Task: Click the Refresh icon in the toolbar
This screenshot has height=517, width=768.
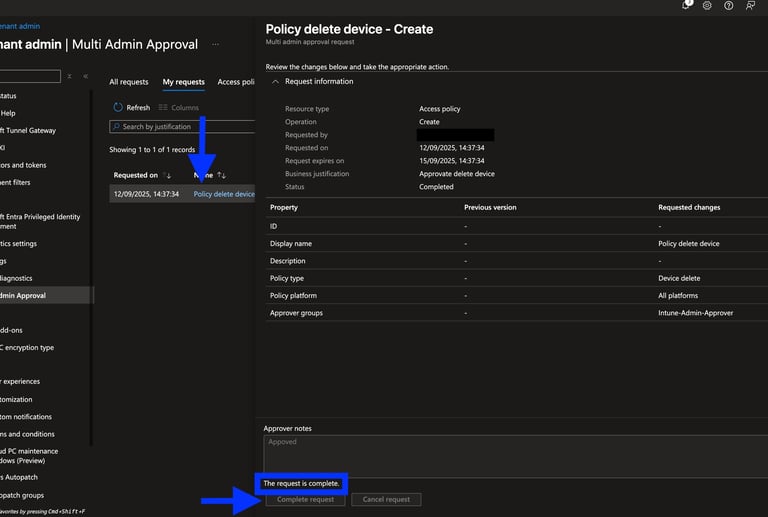Action: (118, 108)
